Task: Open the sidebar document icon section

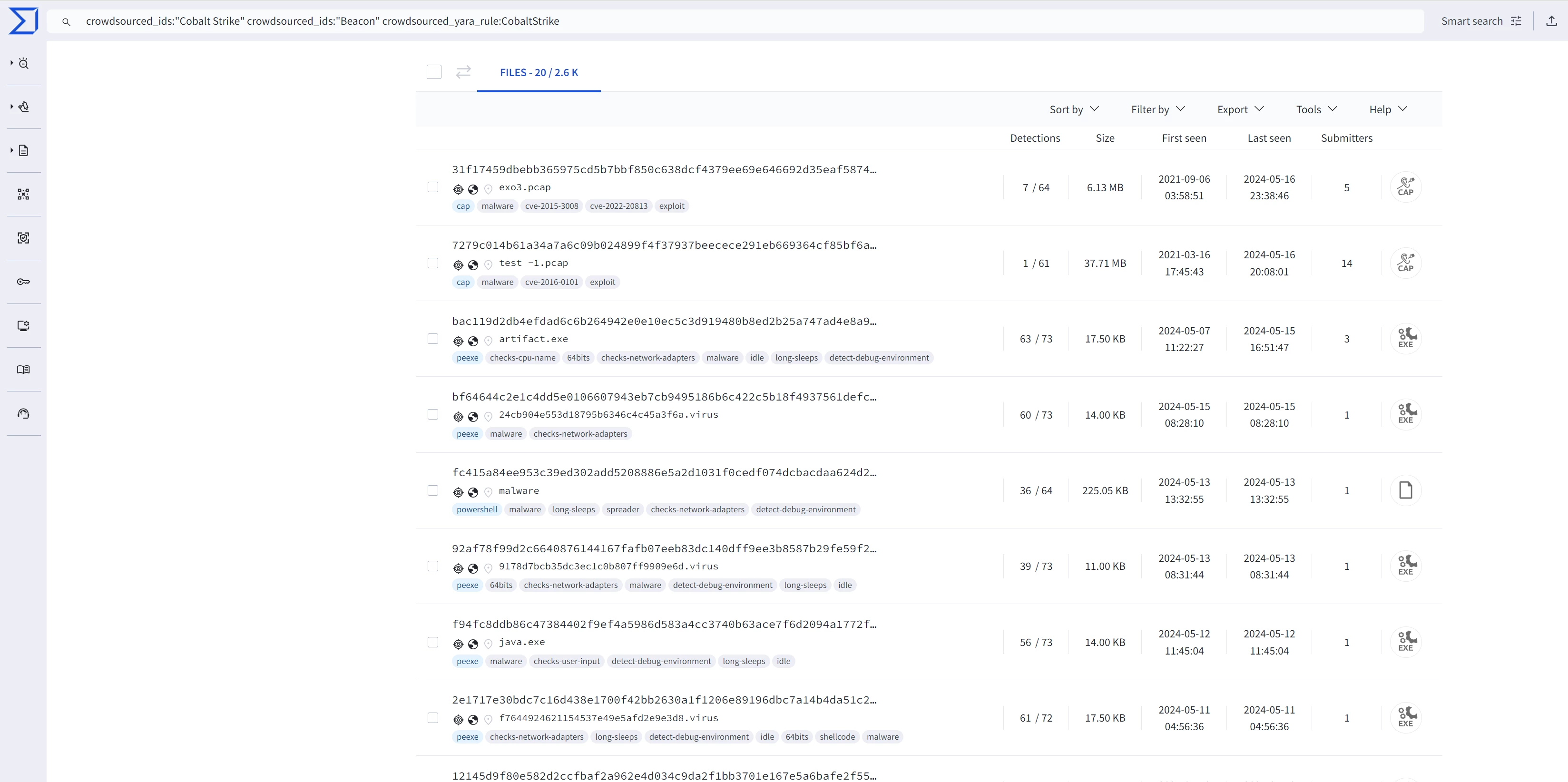Action: (x=24, y=150)
